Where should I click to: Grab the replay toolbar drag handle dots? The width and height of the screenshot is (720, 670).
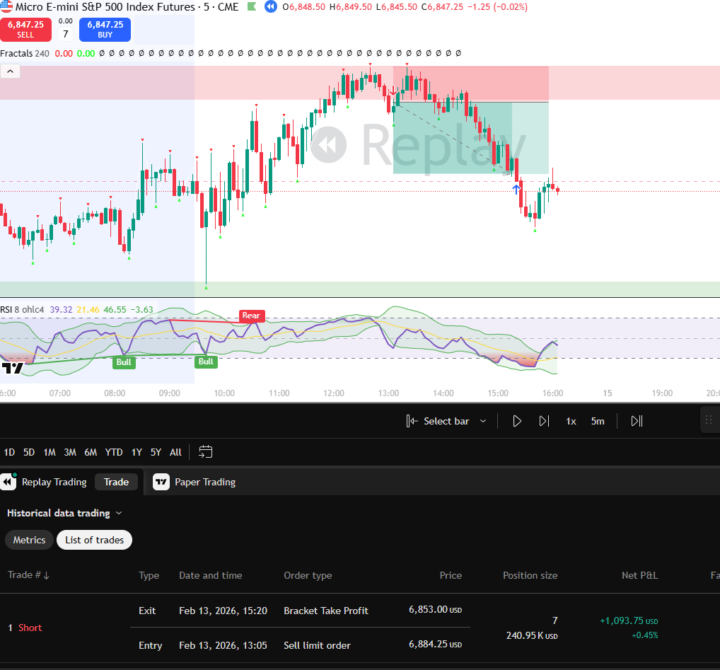pos(709,420)
